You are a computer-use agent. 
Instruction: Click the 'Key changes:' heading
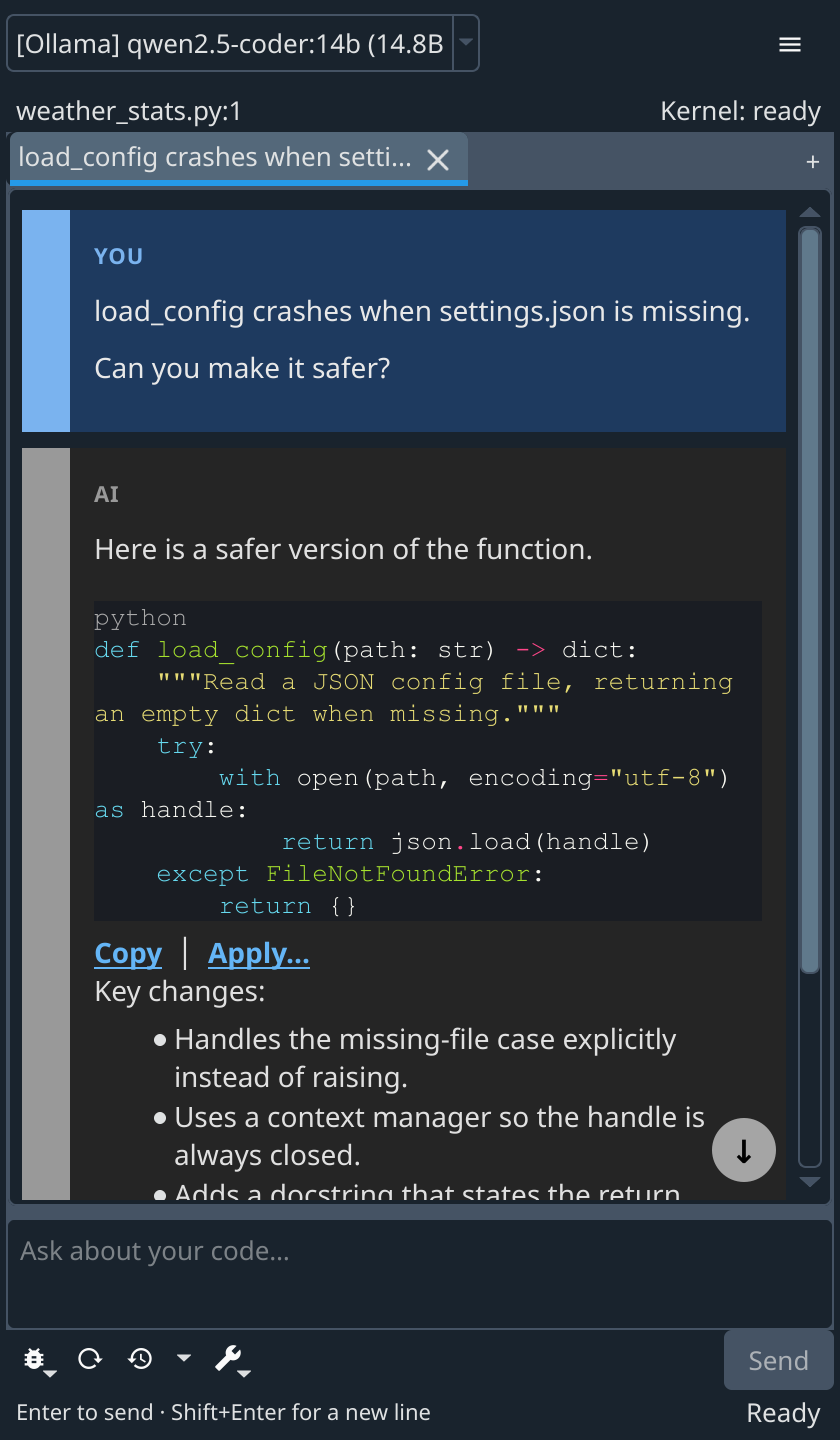(x=180, y=992)
